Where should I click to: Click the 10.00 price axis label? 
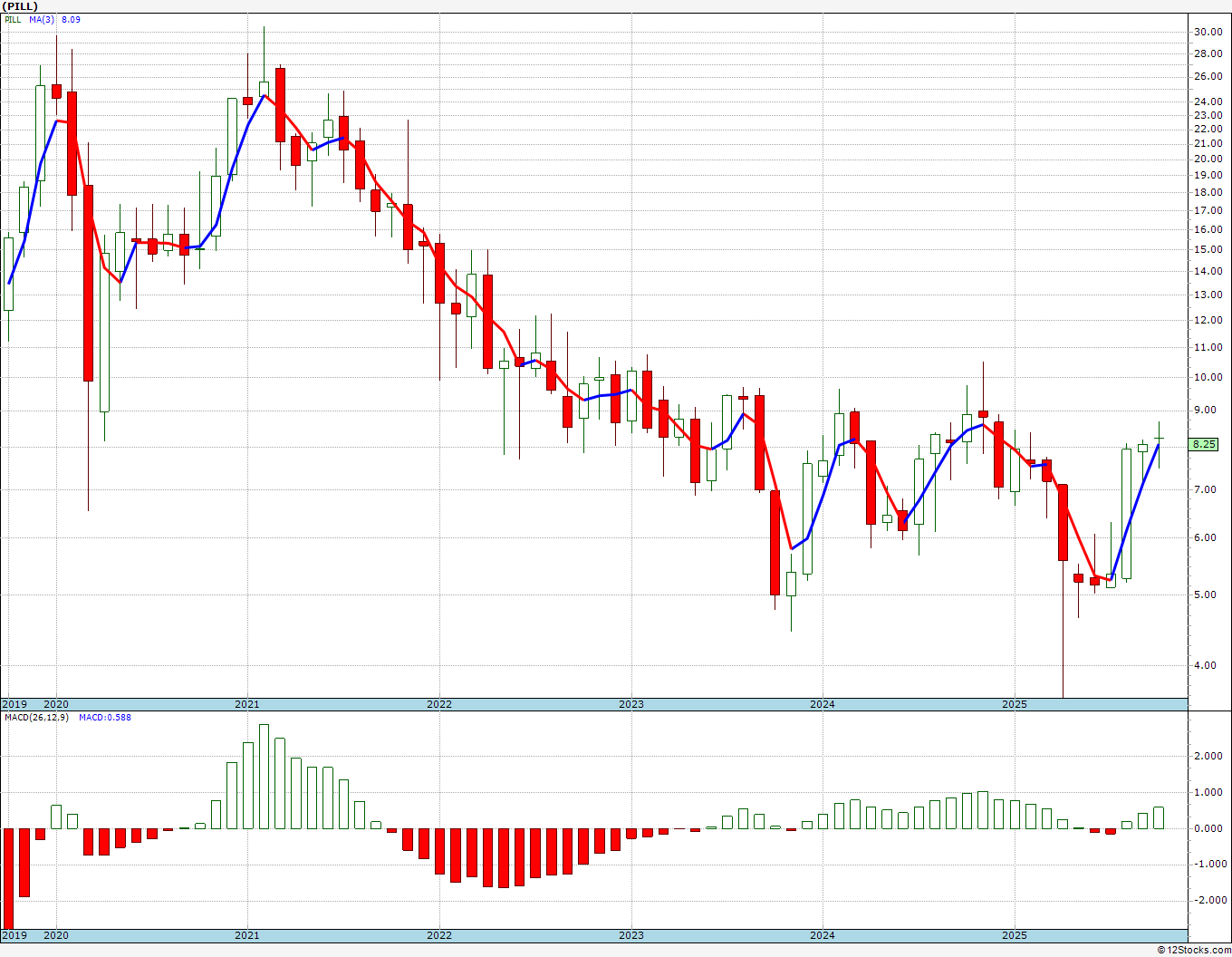point(1208,378)
